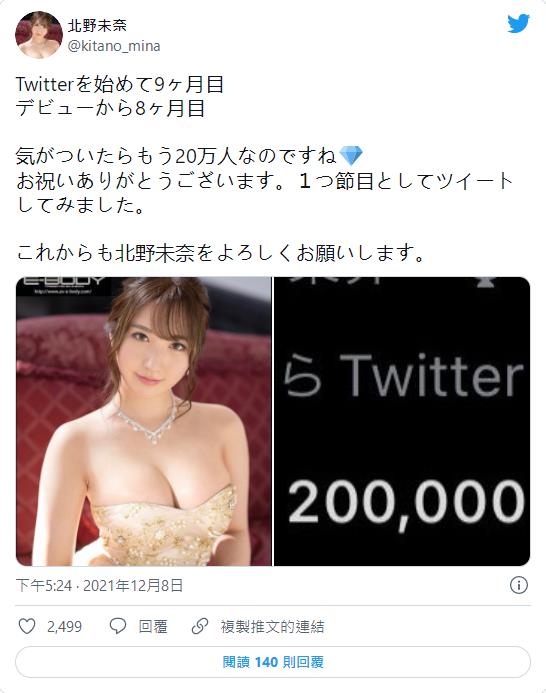Select 複製推文的連結 to copy the link

tap(272, 627)
